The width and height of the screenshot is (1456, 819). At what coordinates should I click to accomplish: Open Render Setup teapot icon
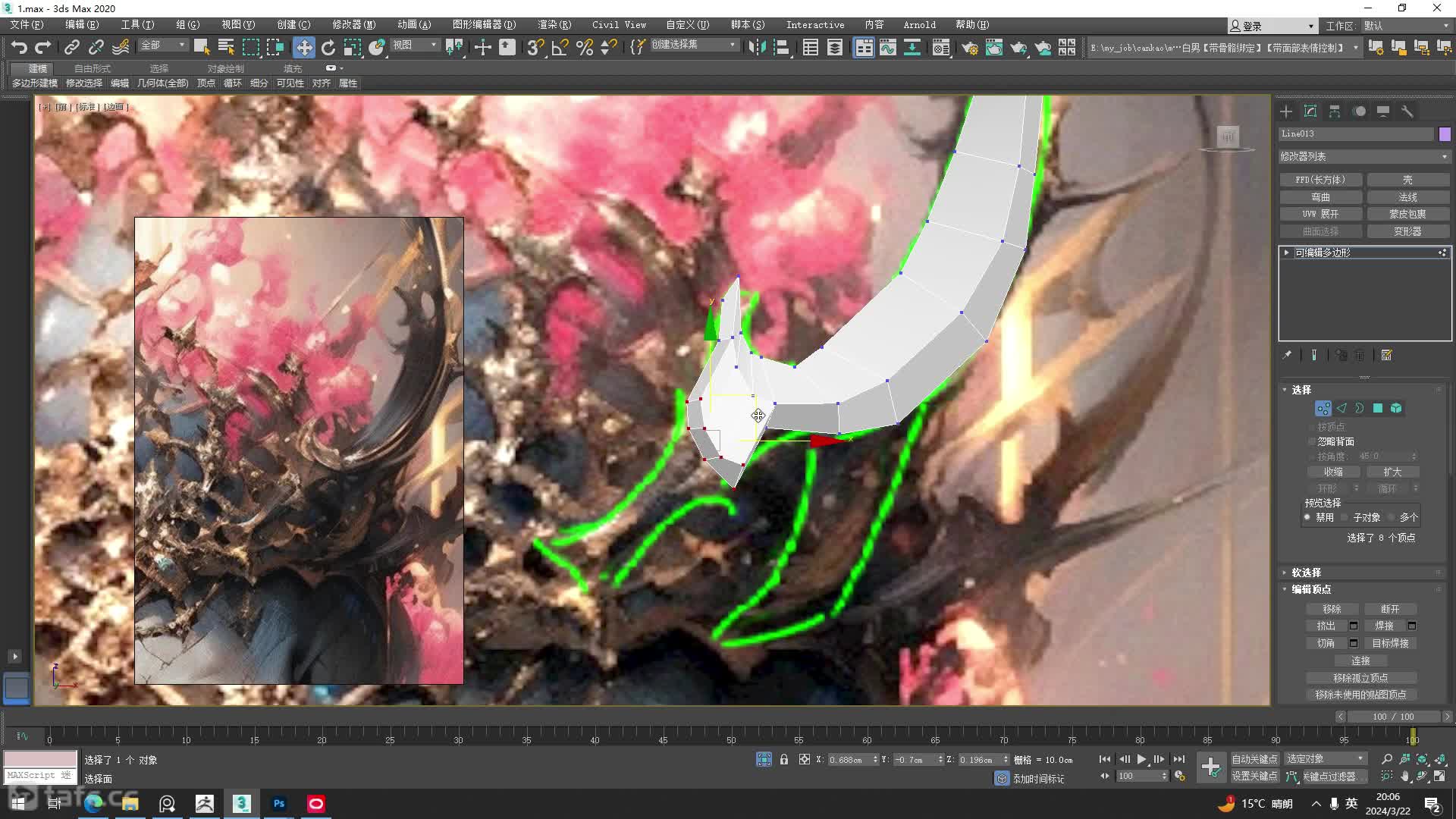(x=969, y=47)
